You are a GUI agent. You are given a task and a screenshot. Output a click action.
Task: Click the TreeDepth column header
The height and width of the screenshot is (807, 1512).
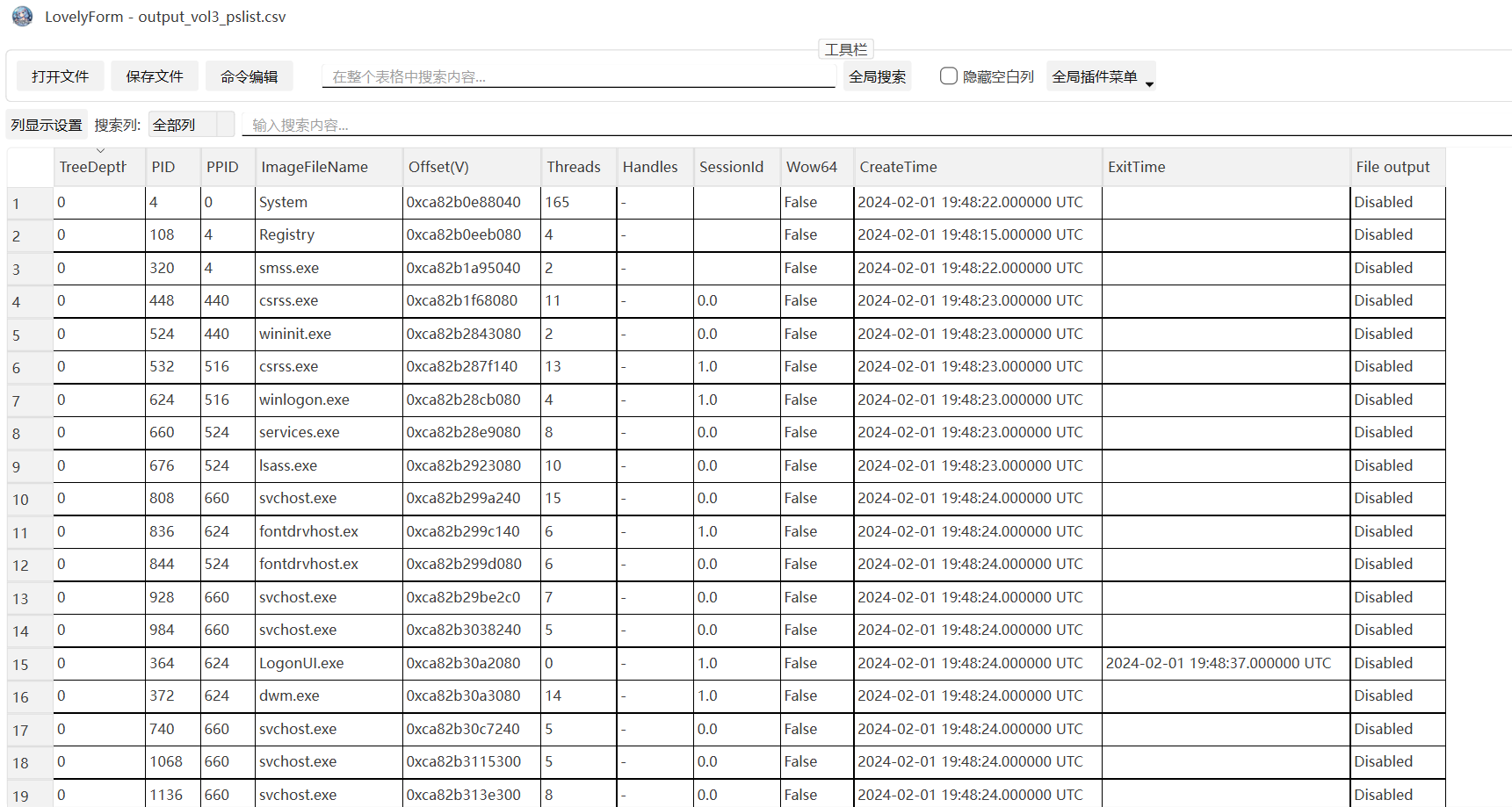[99, 167]
